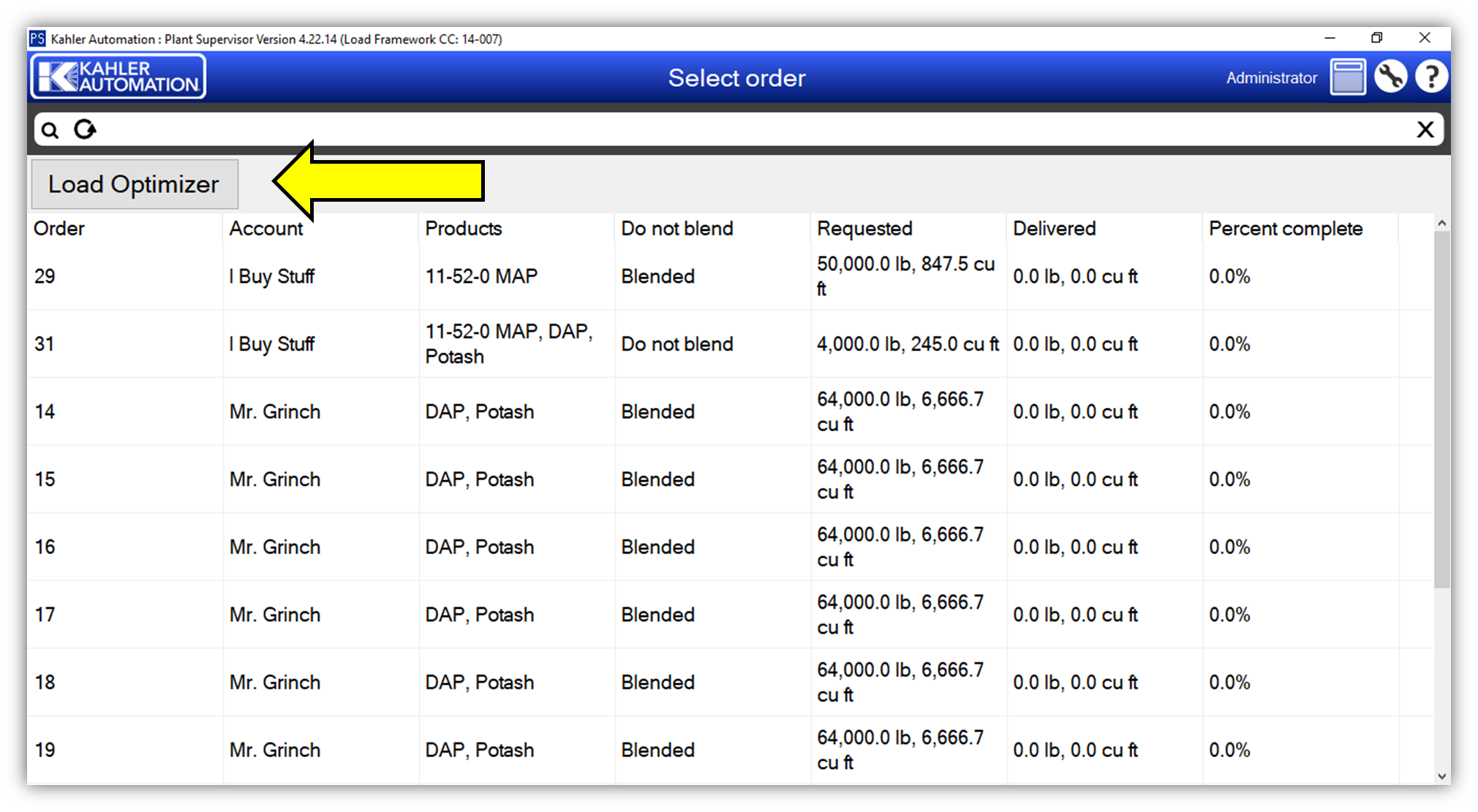The width and height of the screenshot is (1478, 812).
Task: Click the search magnifier icon
Action: click(50, 129)
